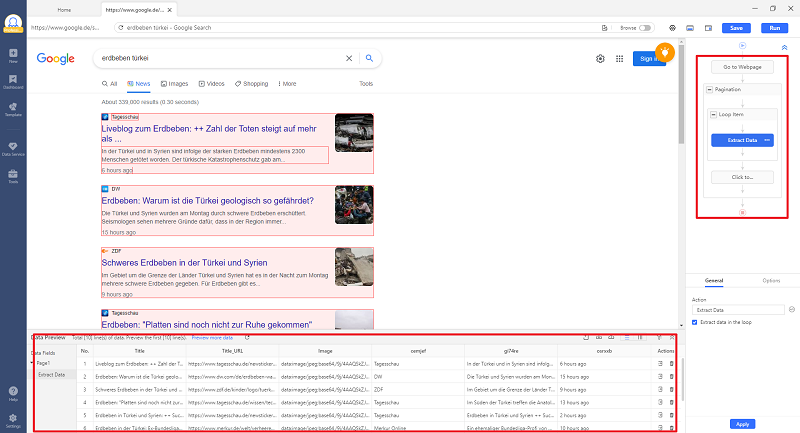The image size is (800, 433).
Task: Open the Extract Data node options menu
Action: pyautogui.click(x=767, y=140)
